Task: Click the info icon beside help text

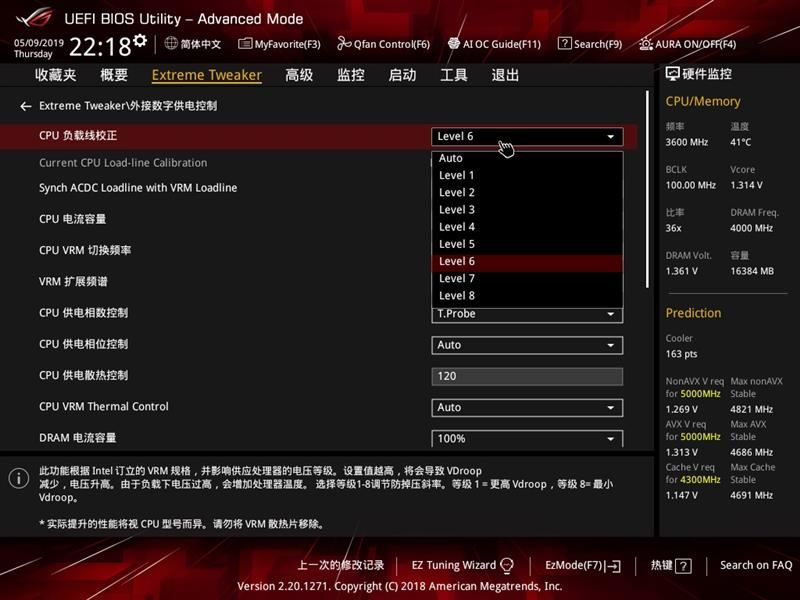Action: [19, 479]
